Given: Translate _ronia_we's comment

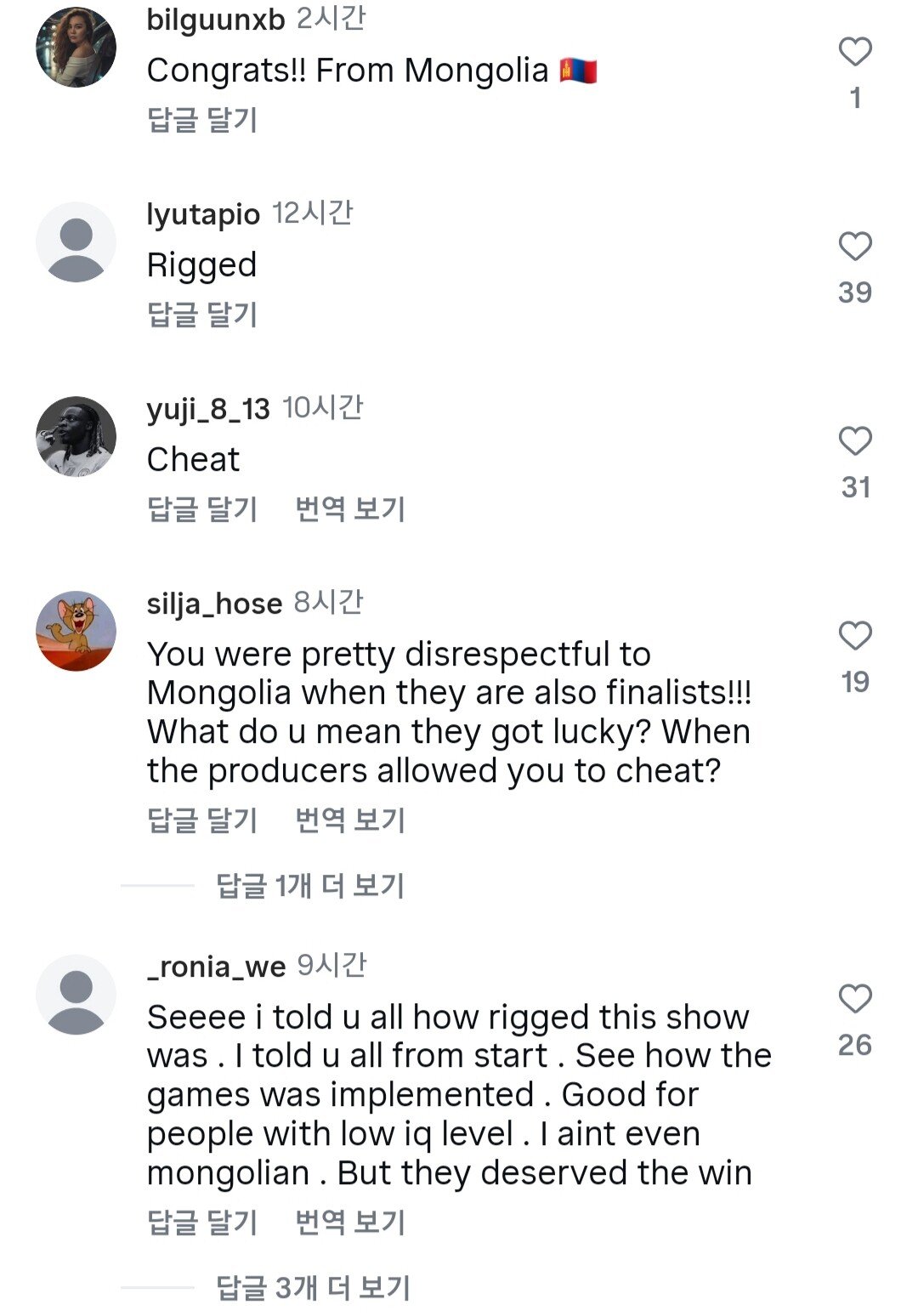Looking at the screenshot, I should pos(350,1222).
